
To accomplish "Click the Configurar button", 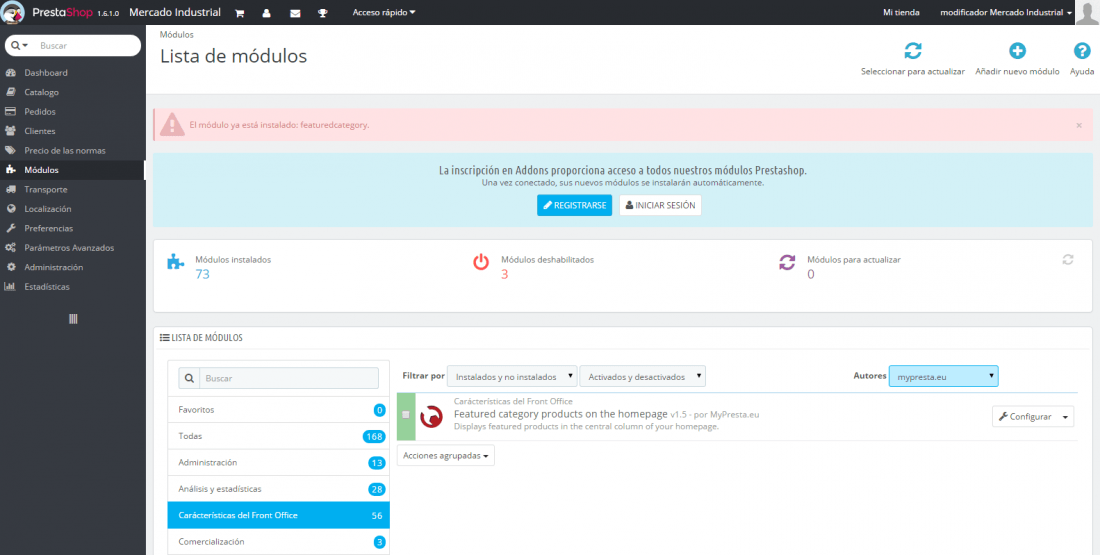I will (x=1024, y=417).
